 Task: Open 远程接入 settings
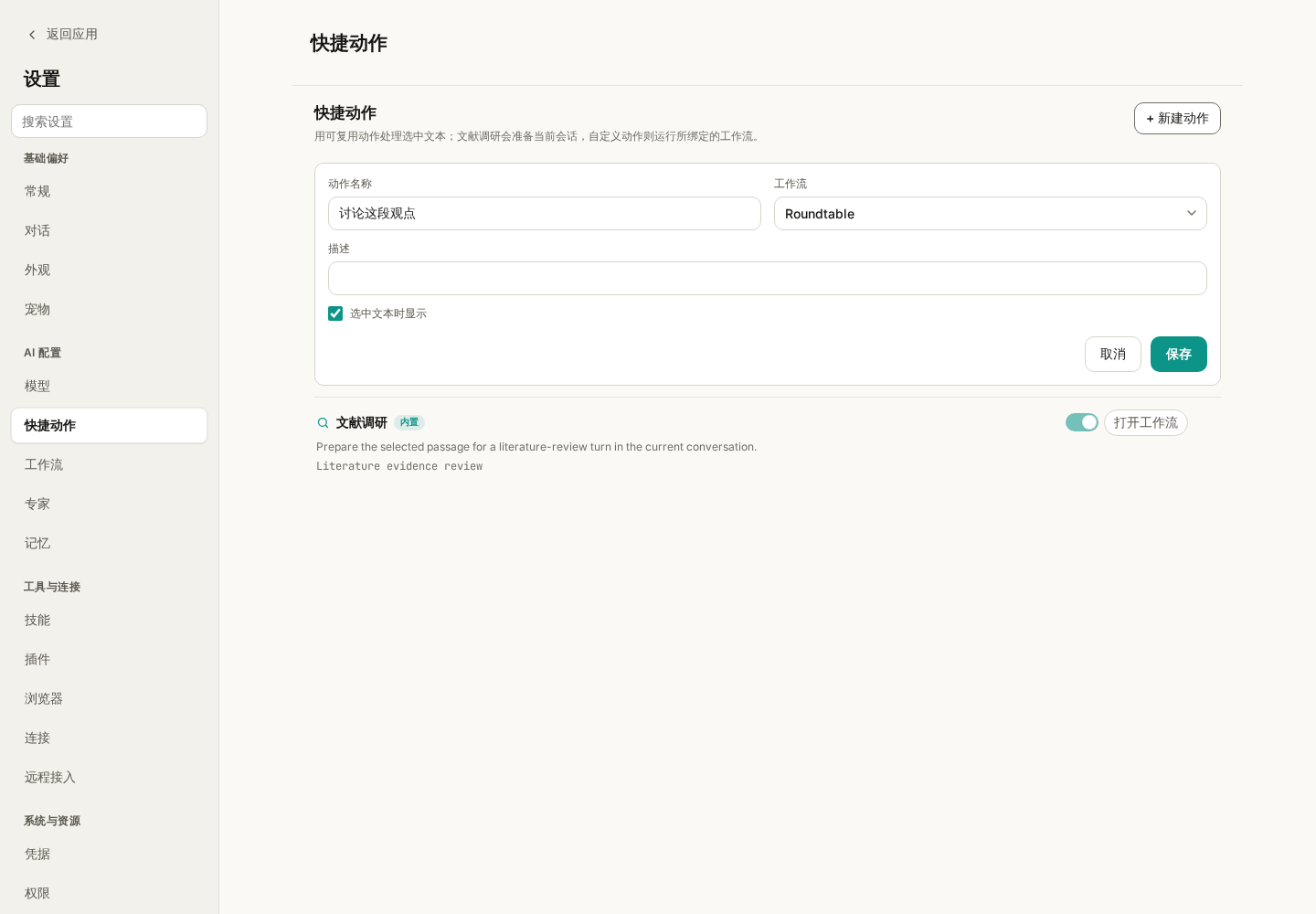110,778
